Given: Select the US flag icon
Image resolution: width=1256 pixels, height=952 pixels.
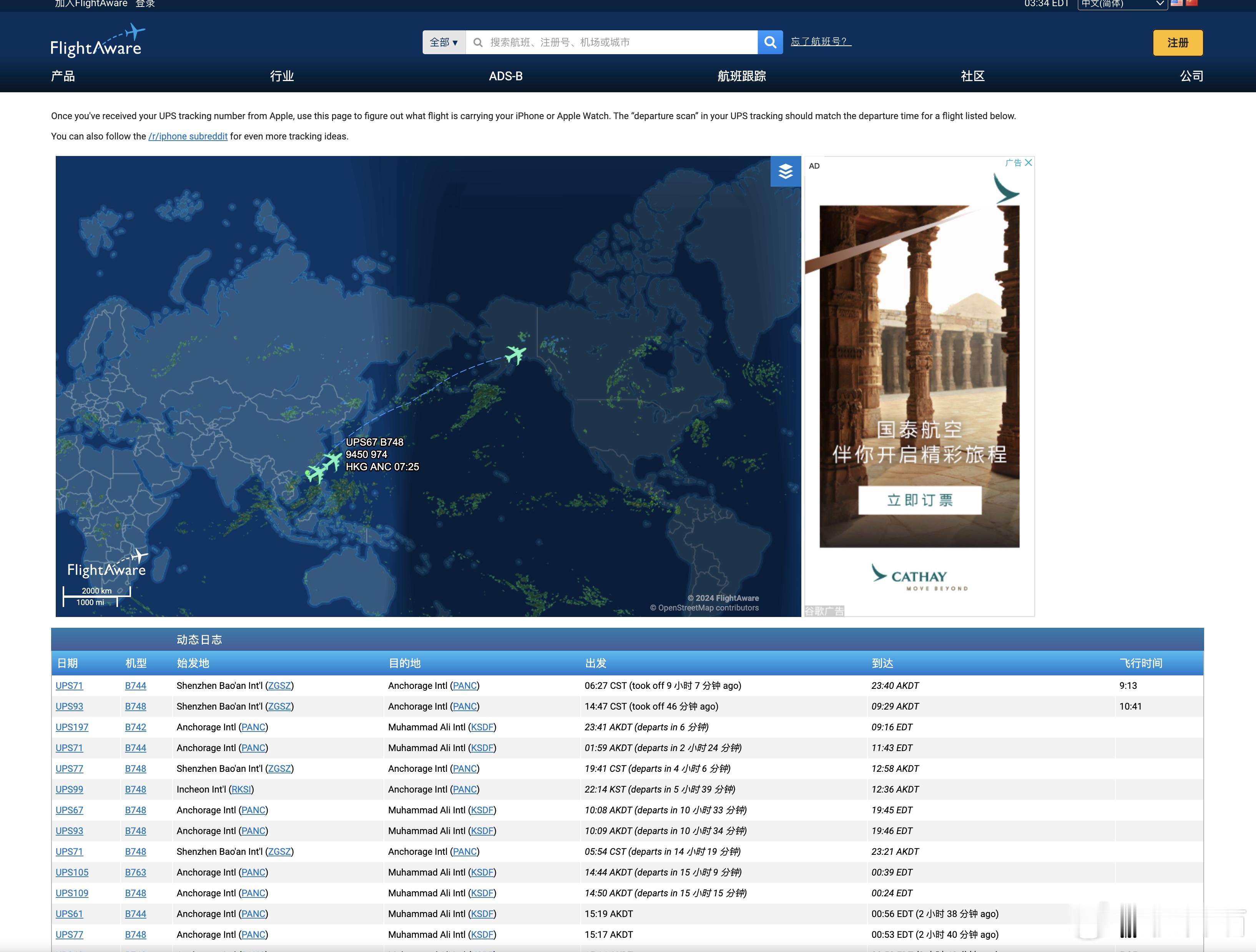Looking at the screenshot, I should tap(1176, 3).
